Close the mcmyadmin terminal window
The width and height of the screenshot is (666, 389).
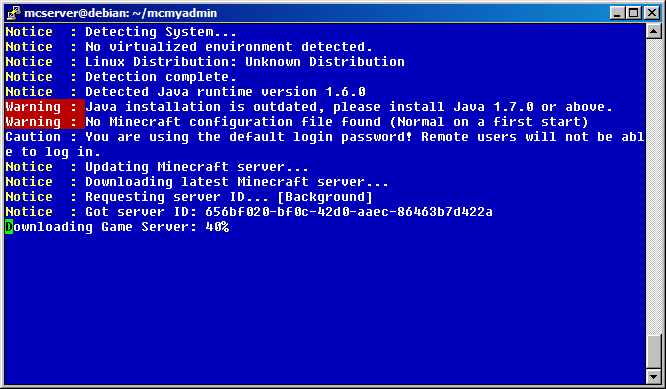pyautogui.click(x=652, y=13)
